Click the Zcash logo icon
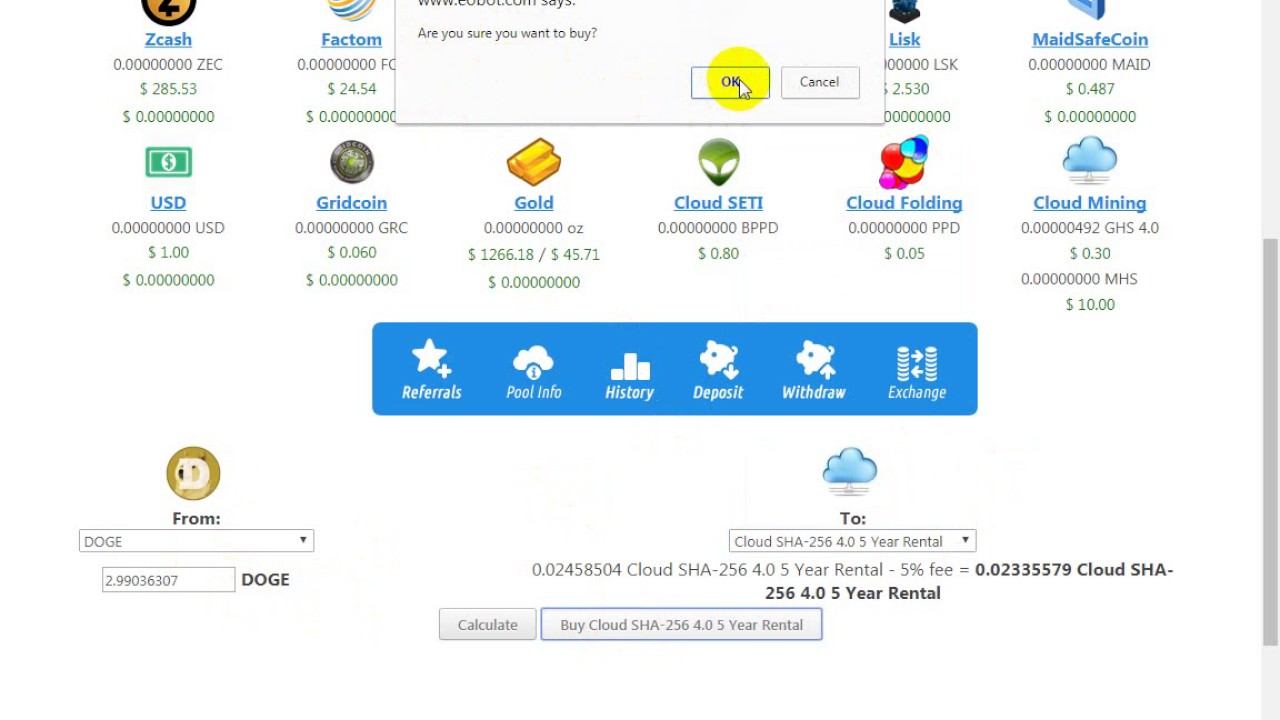1280x720 pixels. click(168, 10)
